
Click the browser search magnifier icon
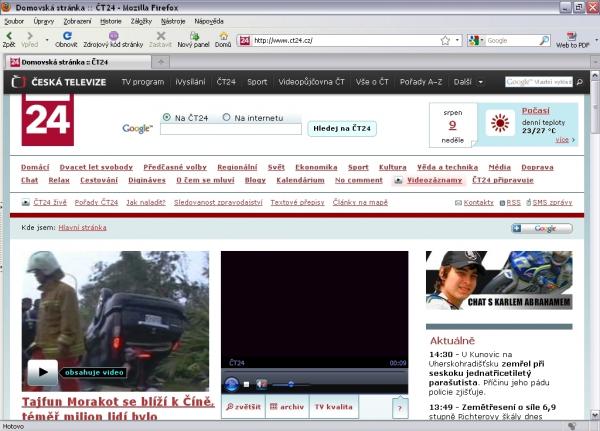pyautogui.click(x=545, y=41)
